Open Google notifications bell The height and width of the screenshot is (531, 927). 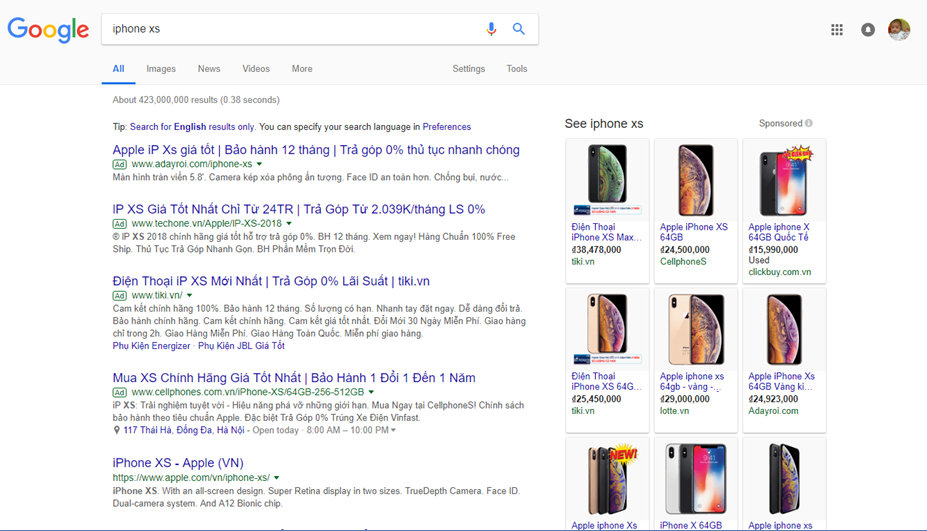click(867, 30)
